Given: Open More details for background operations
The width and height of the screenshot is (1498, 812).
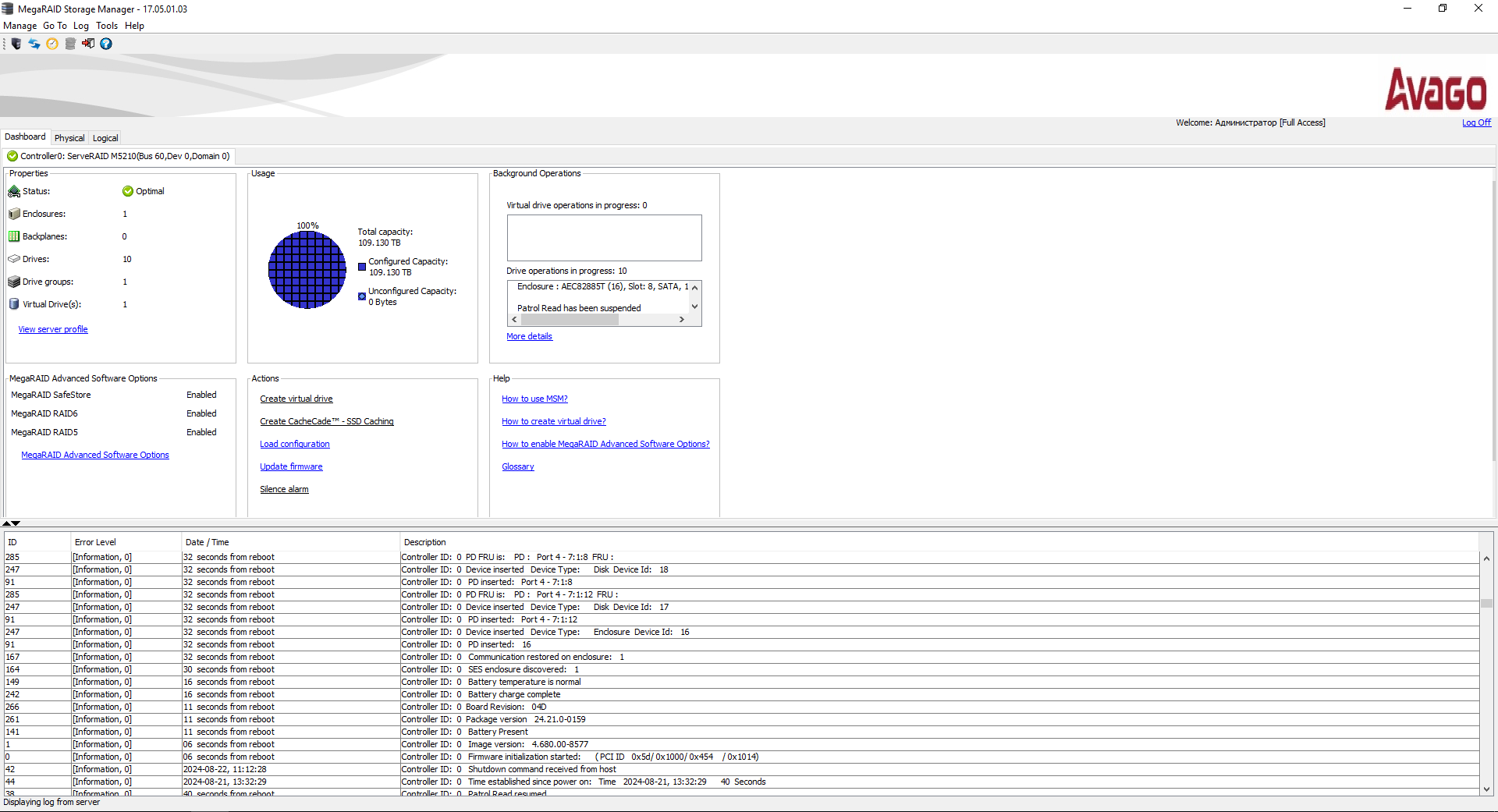Looking at the screenshot, I should click(529, 336).
